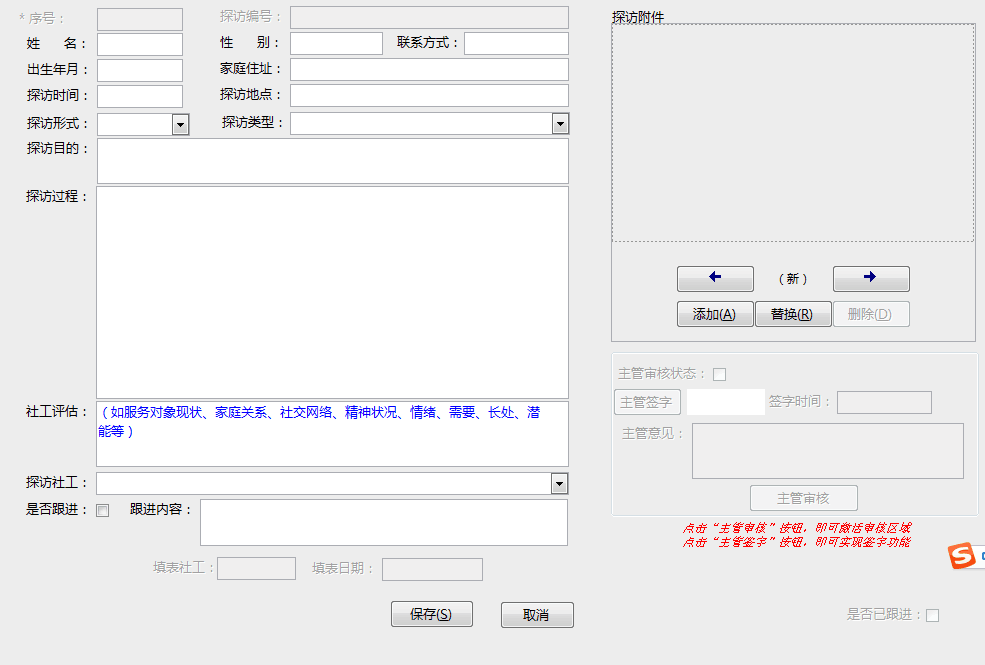Click the （新） attachment indicator text
The width and height of the screenshot is (985, 665).
793,279
